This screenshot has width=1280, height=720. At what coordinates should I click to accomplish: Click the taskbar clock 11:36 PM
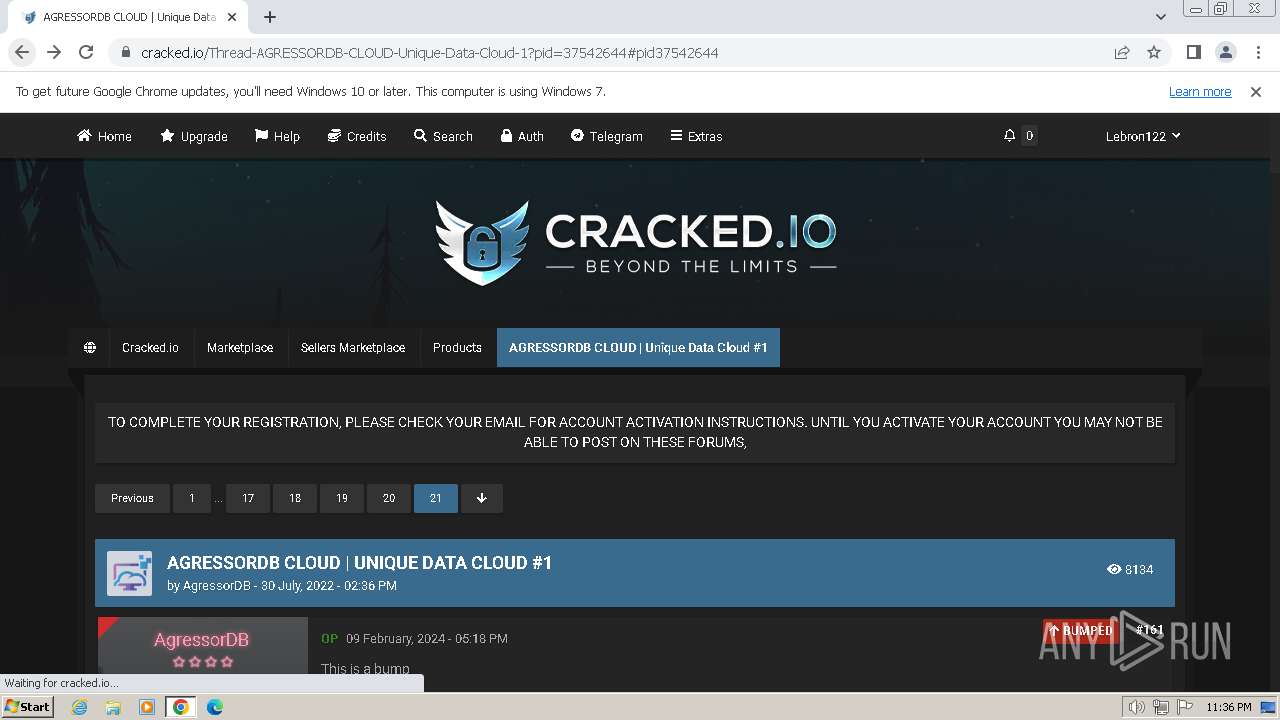coord(1229,707)
